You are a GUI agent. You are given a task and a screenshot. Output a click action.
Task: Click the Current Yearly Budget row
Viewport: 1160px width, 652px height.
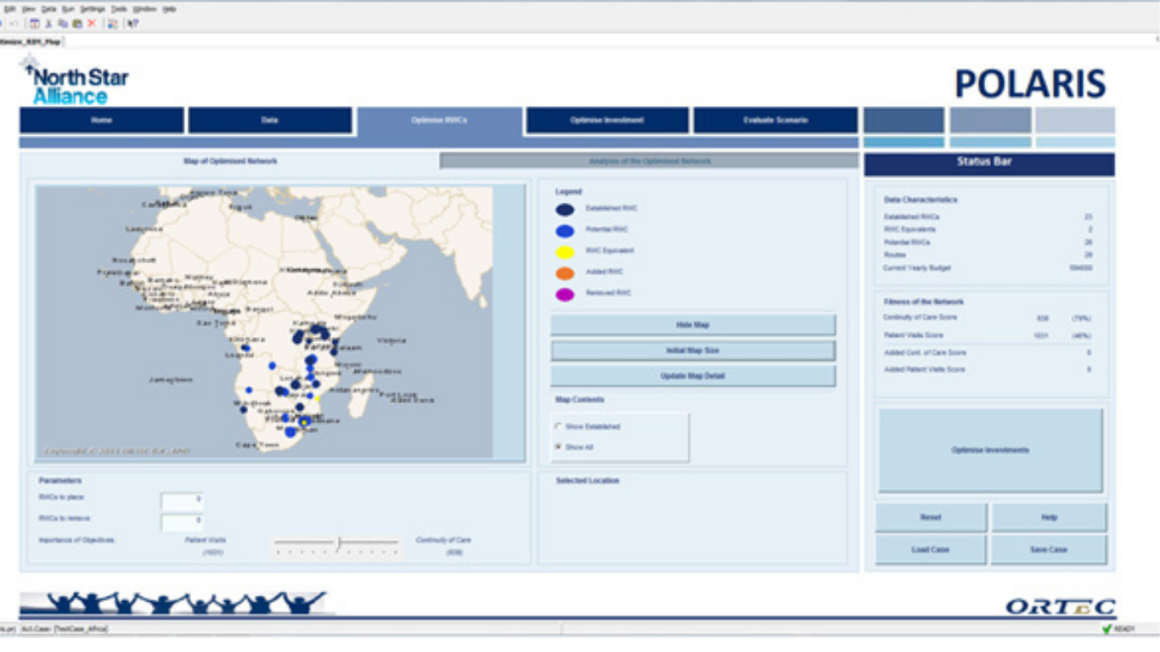pos(988,268)
